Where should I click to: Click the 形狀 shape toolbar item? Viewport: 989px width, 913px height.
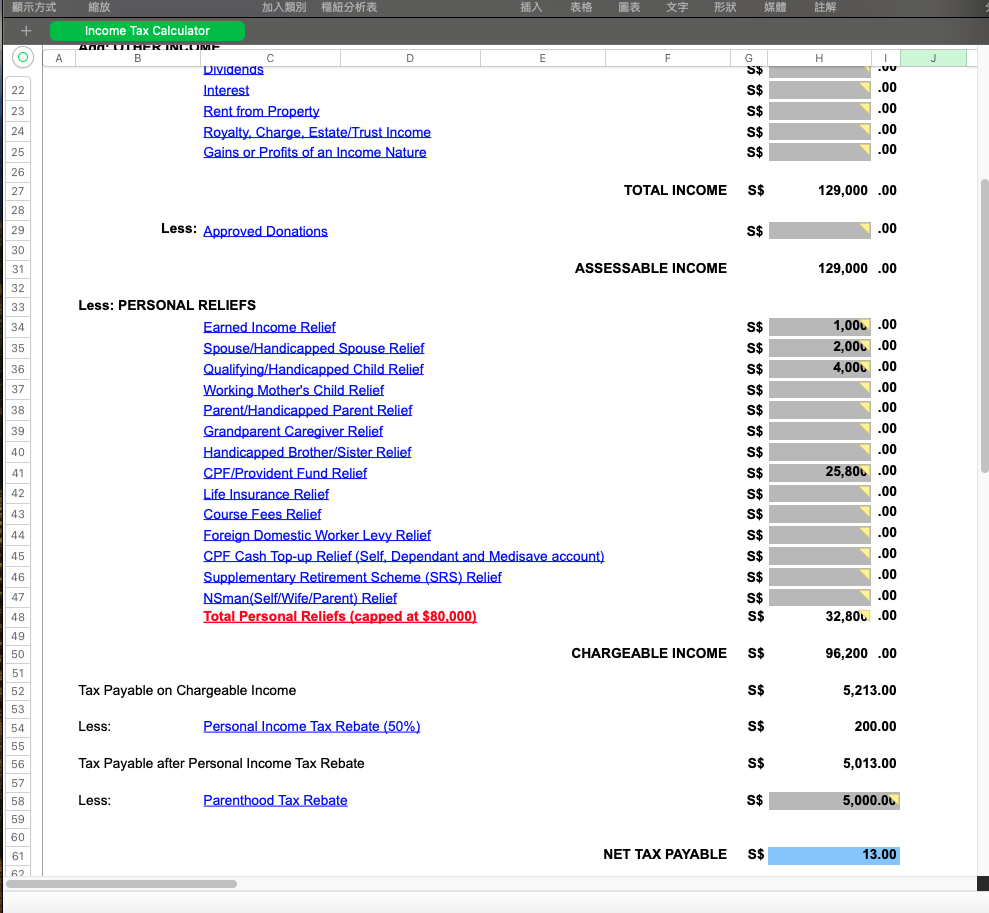(725, 7)
